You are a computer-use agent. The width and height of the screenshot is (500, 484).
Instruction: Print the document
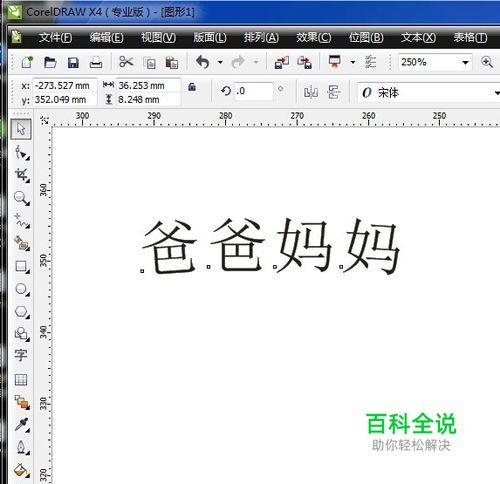point(96,62)
